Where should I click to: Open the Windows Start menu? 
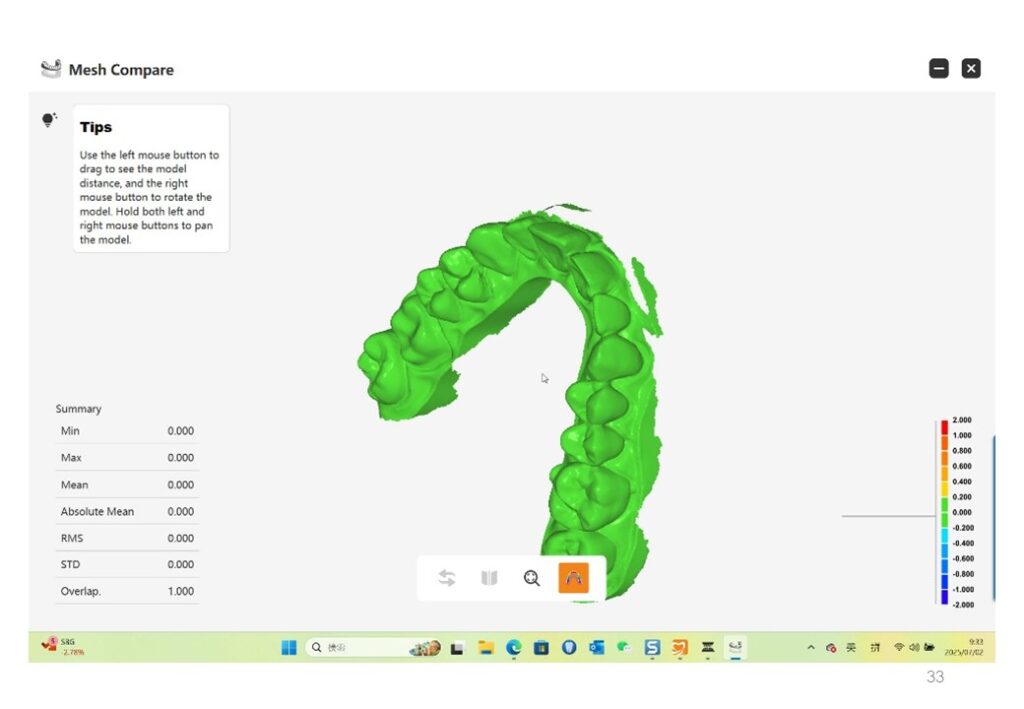[x=288, y=647]
